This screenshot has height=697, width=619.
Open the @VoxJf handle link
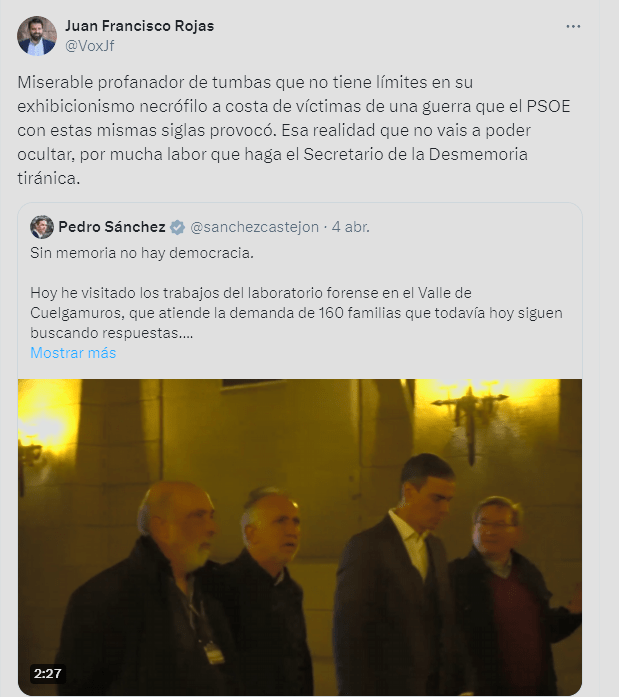point(90,46)
